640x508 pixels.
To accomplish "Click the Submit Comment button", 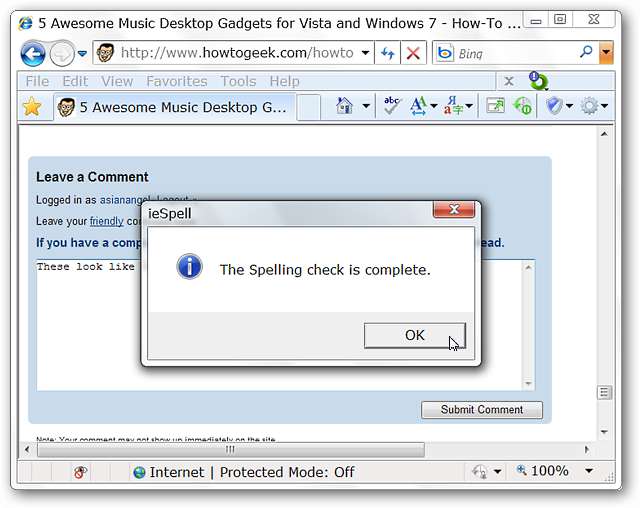I will 482,409.
